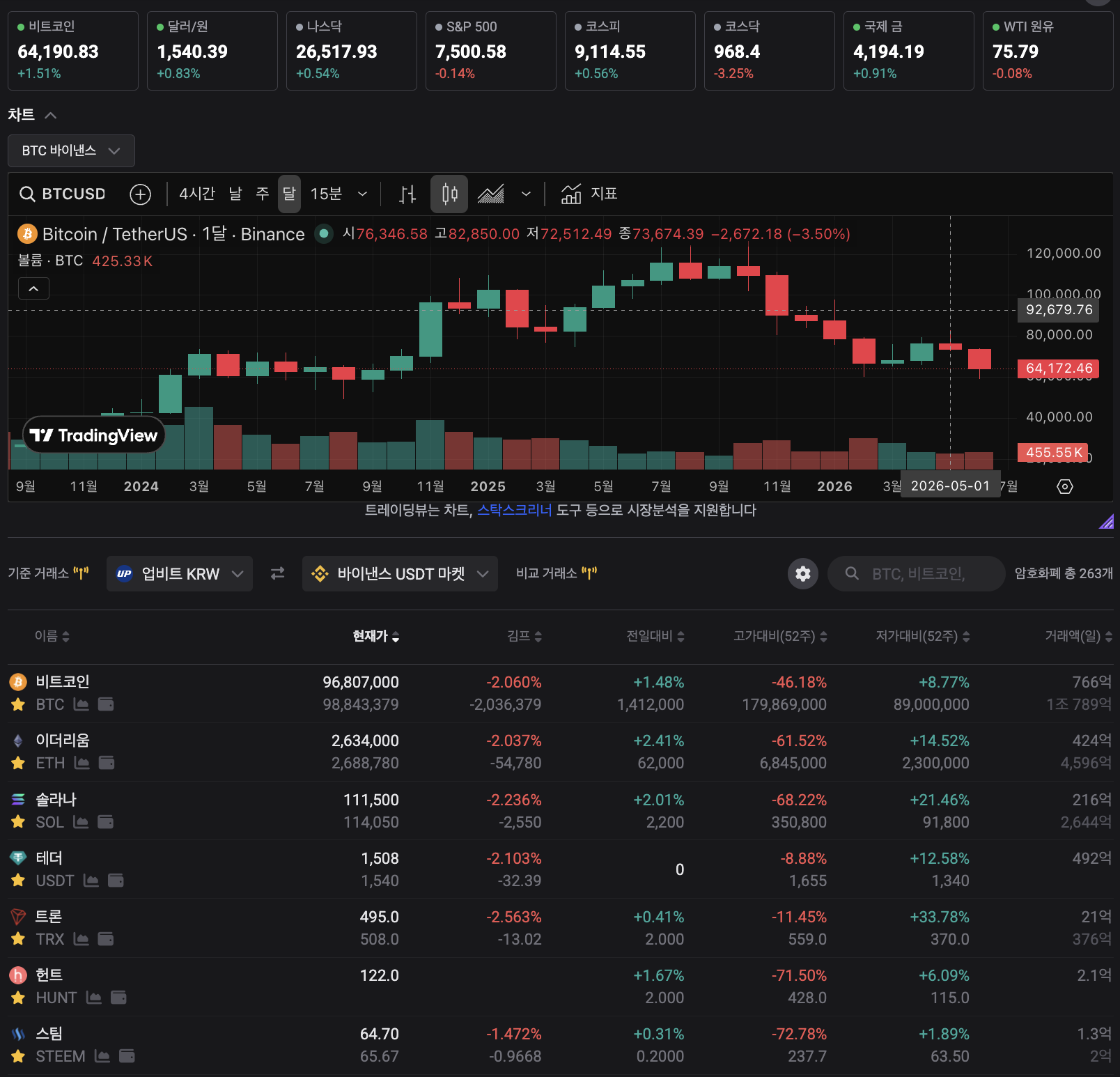Open the chart icon for HUNT row
The height and width of the screenshot is (1077, 1120).
pos(93,998)
